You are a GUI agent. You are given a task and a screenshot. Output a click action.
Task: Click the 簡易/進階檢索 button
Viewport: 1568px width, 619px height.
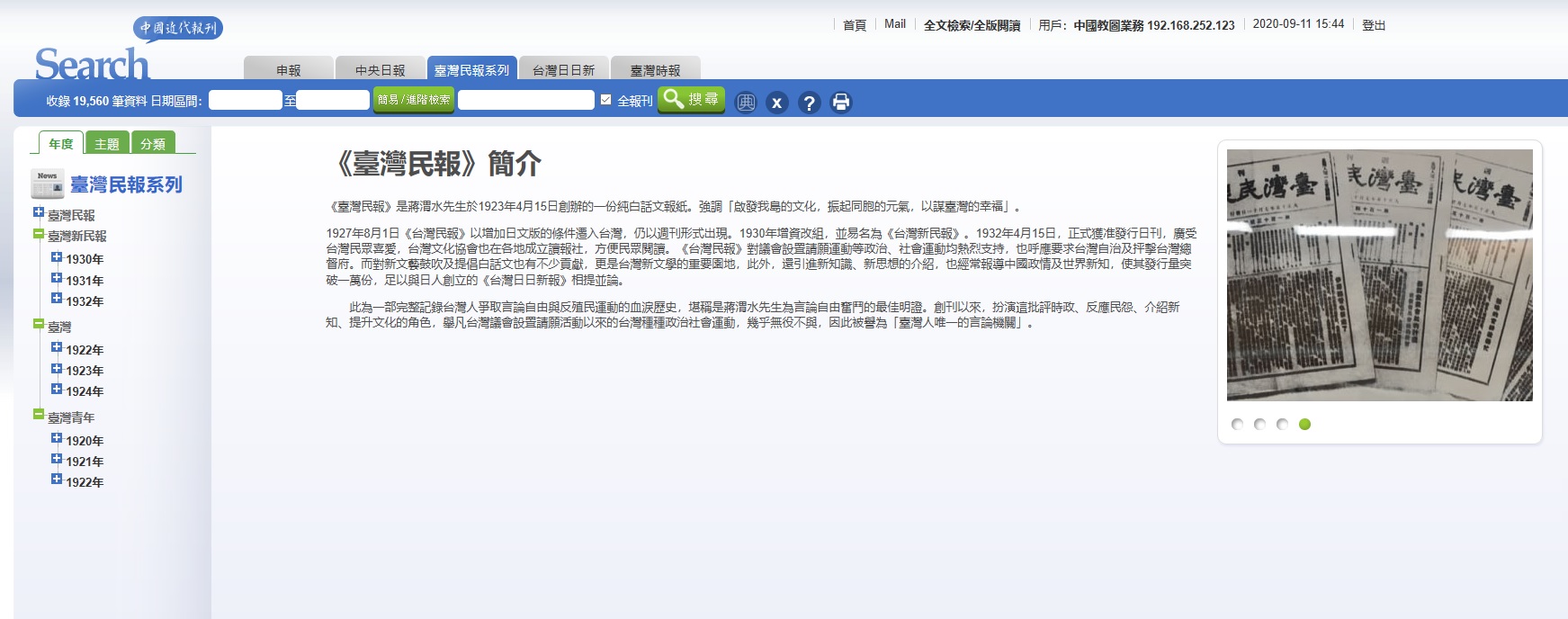414,100
